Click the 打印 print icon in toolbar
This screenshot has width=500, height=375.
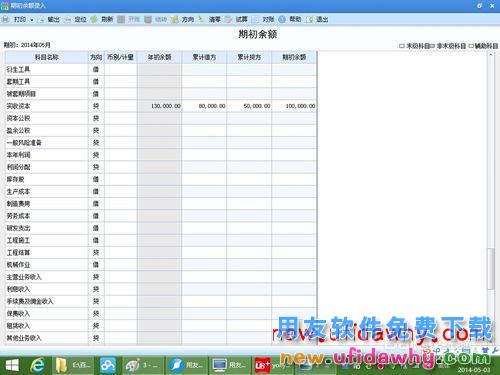point(6,20)
